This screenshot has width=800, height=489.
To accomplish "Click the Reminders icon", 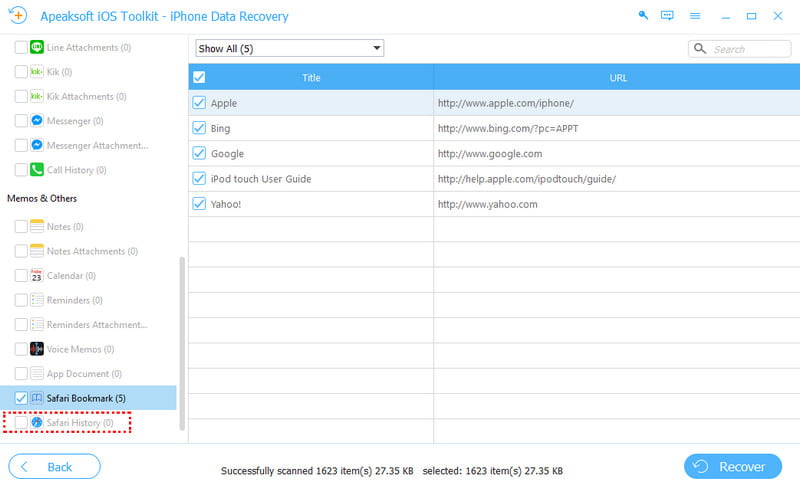I will 37,300.
